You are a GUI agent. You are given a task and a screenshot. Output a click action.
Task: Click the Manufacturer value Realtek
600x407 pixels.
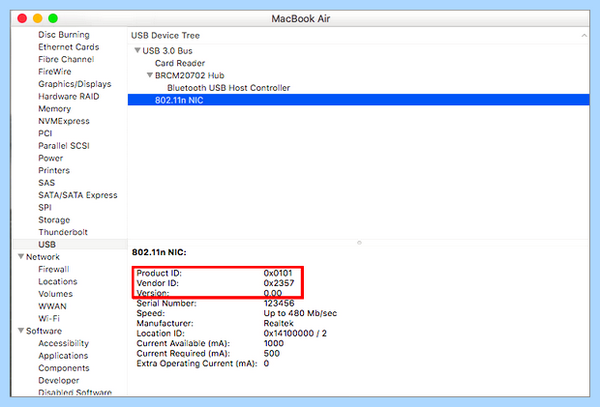point(279,323)
